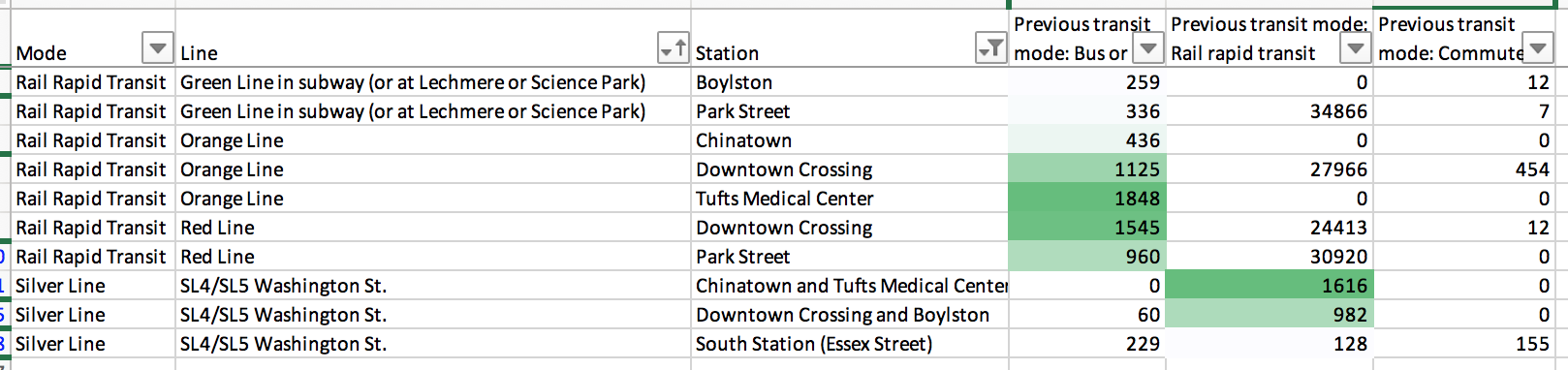Open the Station column active filter button
1568x370 pixels.
click(x=990, y=46)
